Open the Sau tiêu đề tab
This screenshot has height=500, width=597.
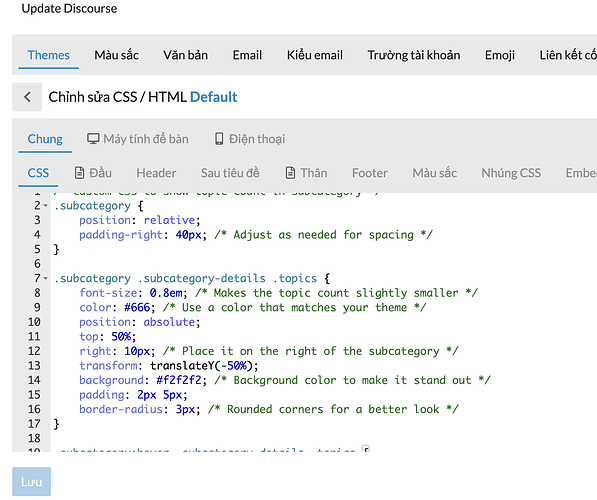(230, 173)
